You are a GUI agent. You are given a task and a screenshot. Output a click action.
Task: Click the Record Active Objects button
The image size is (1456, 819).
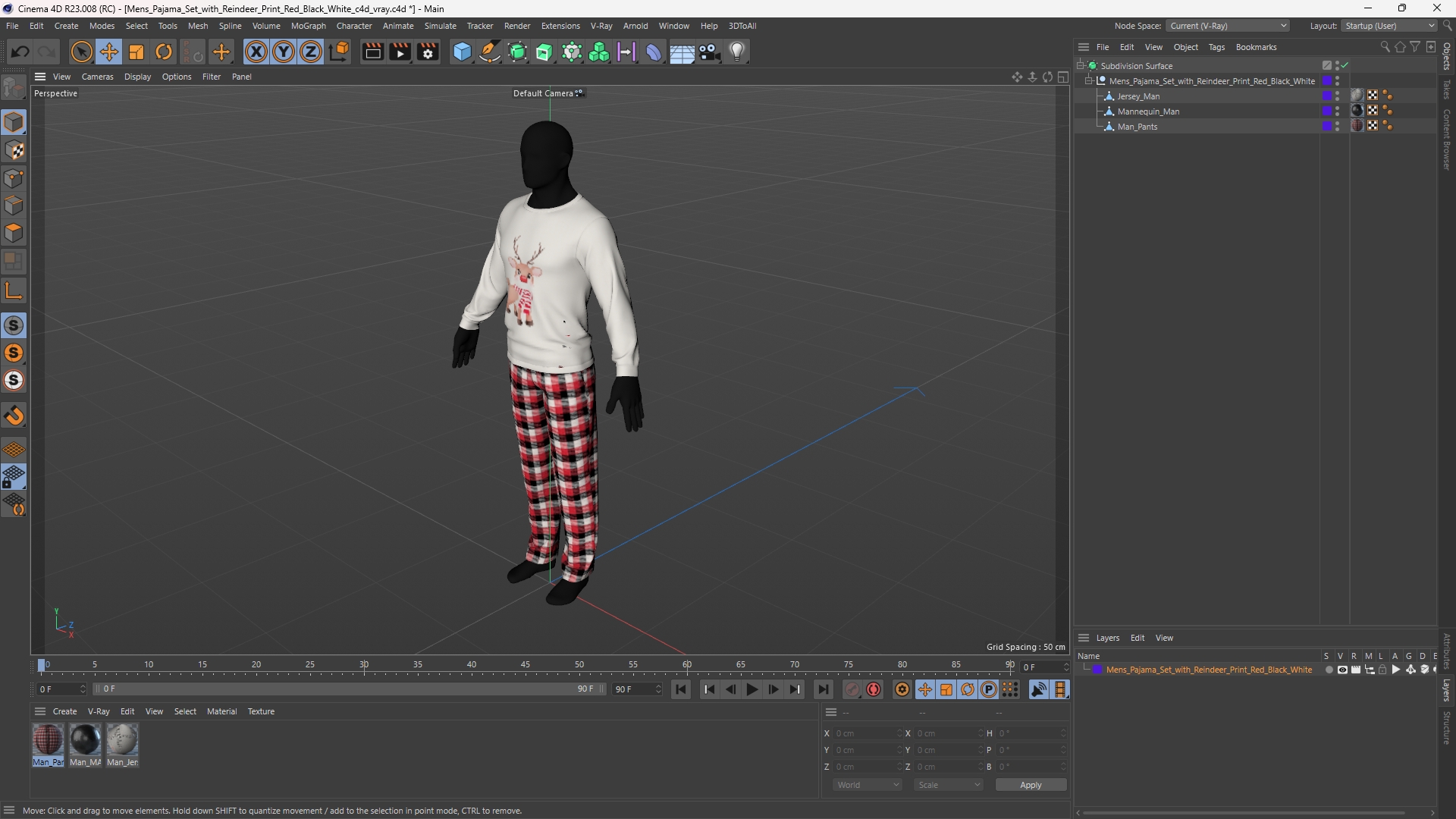pyautogui.click(x=852, y=689)
